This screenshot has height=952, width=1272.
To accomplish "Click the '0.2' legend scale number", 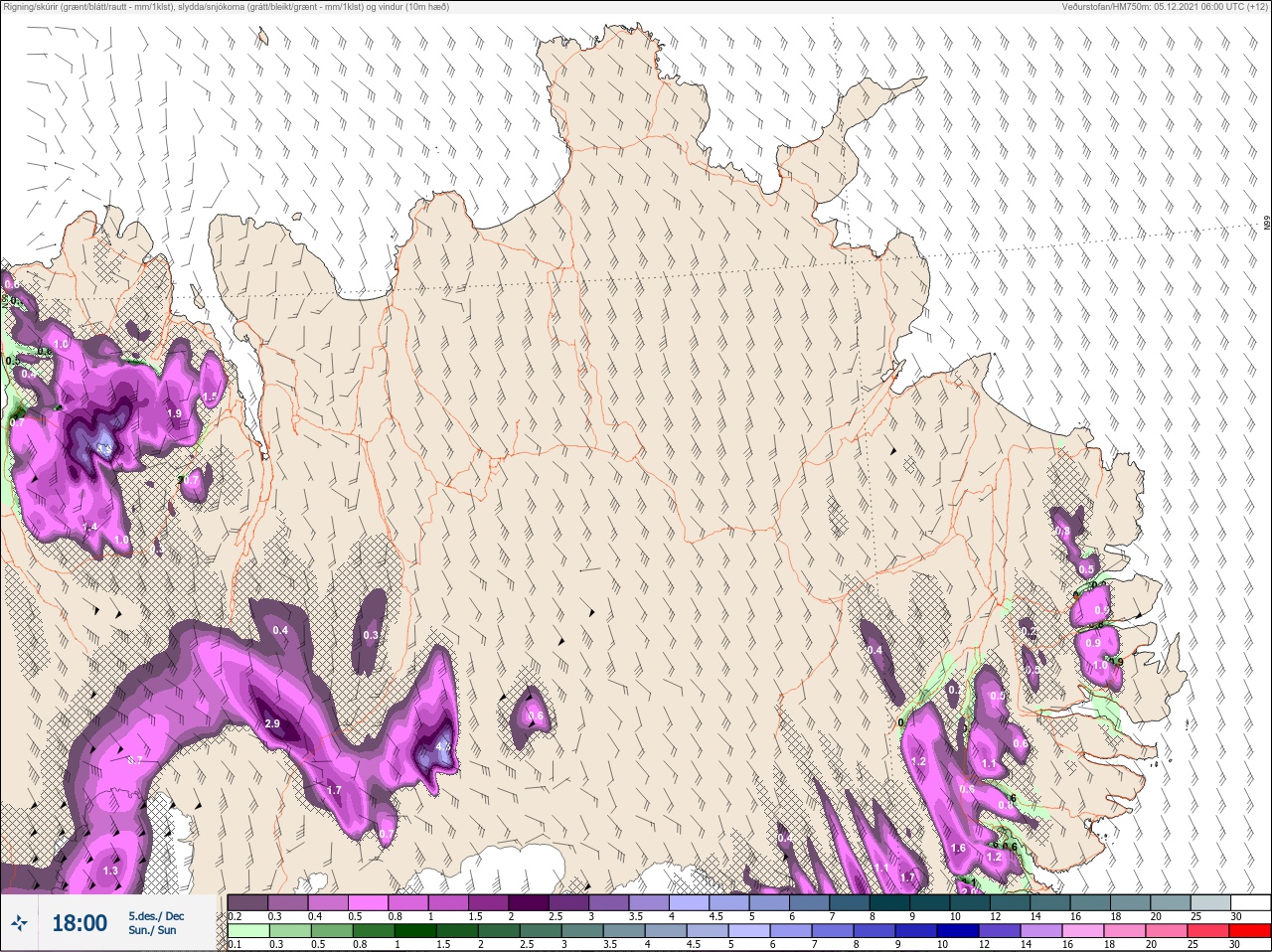I will [235, 916].
